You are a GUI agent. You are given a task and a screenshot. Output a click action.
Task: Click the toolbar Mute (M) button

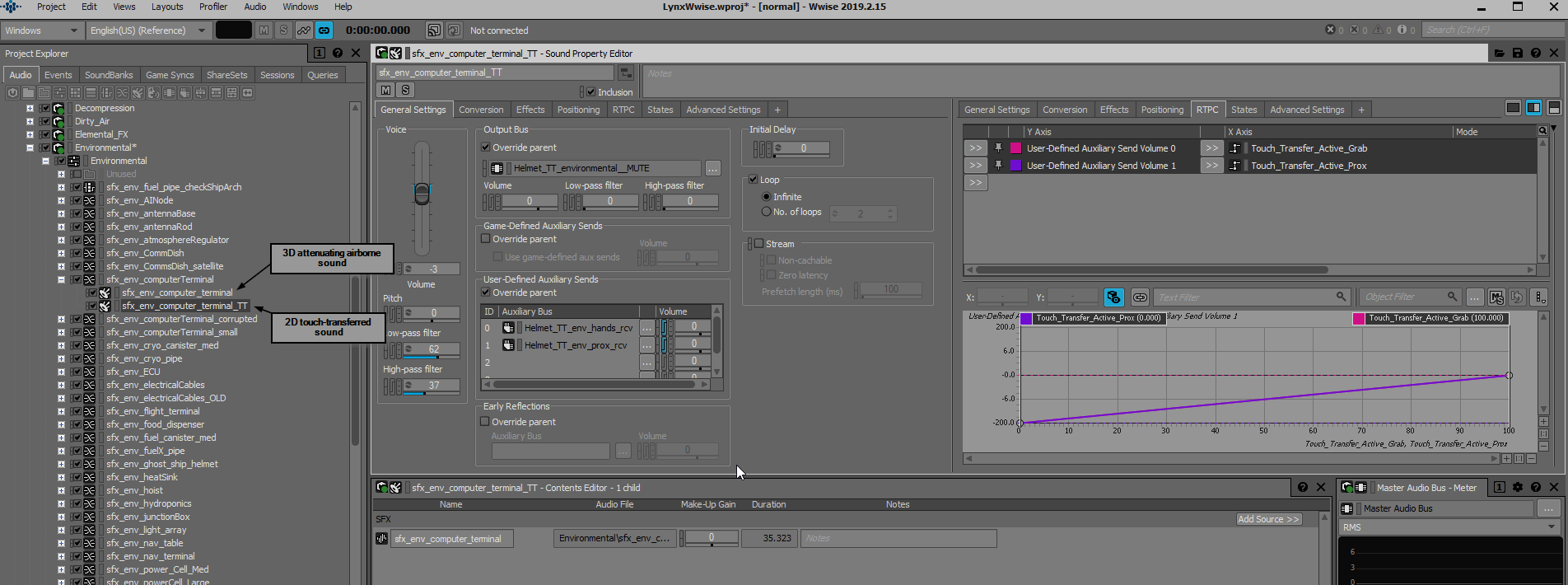coord(264,30)
